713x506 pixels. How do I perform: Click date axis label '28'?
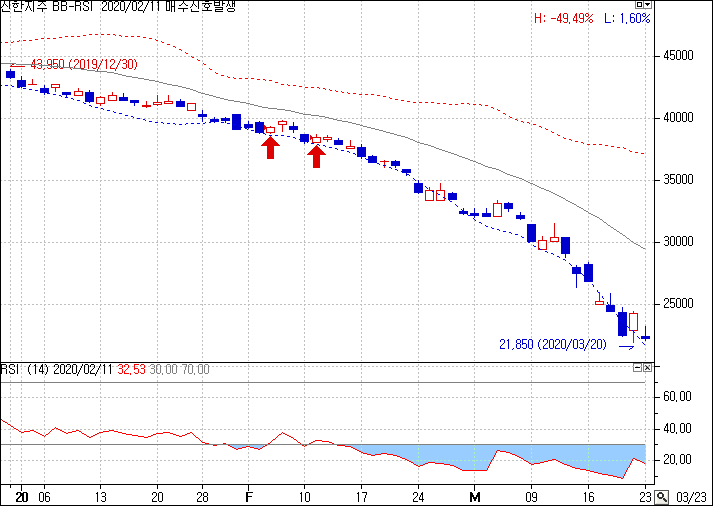click(x=202, y=497)
